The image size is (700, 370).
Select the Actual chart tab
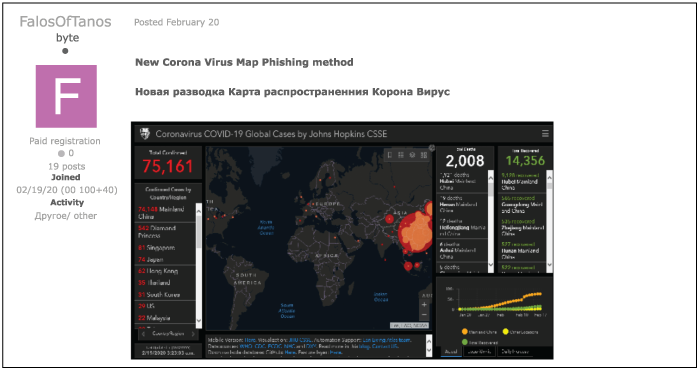pos(451,352)
